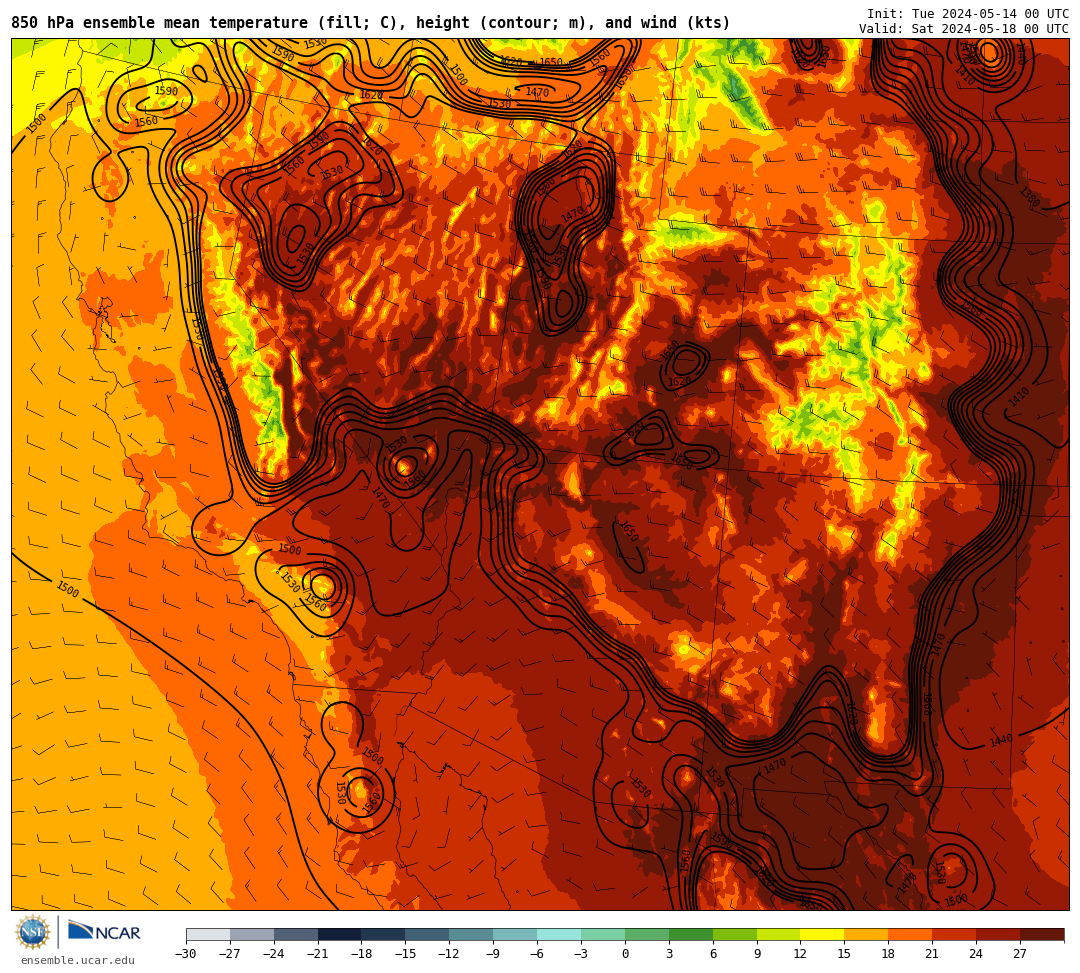This screenshot has height=973, width=1080.
Task: Click the NSF logo emblem
Action: (x=32, y=932)
